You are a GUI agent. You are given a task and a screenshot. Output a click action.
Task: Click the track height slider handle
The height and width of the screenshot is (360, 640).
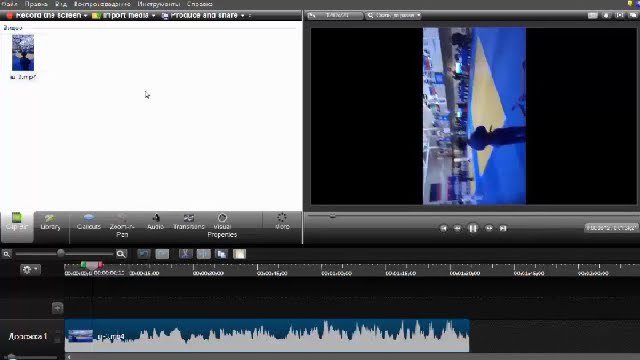pos(11,357)
